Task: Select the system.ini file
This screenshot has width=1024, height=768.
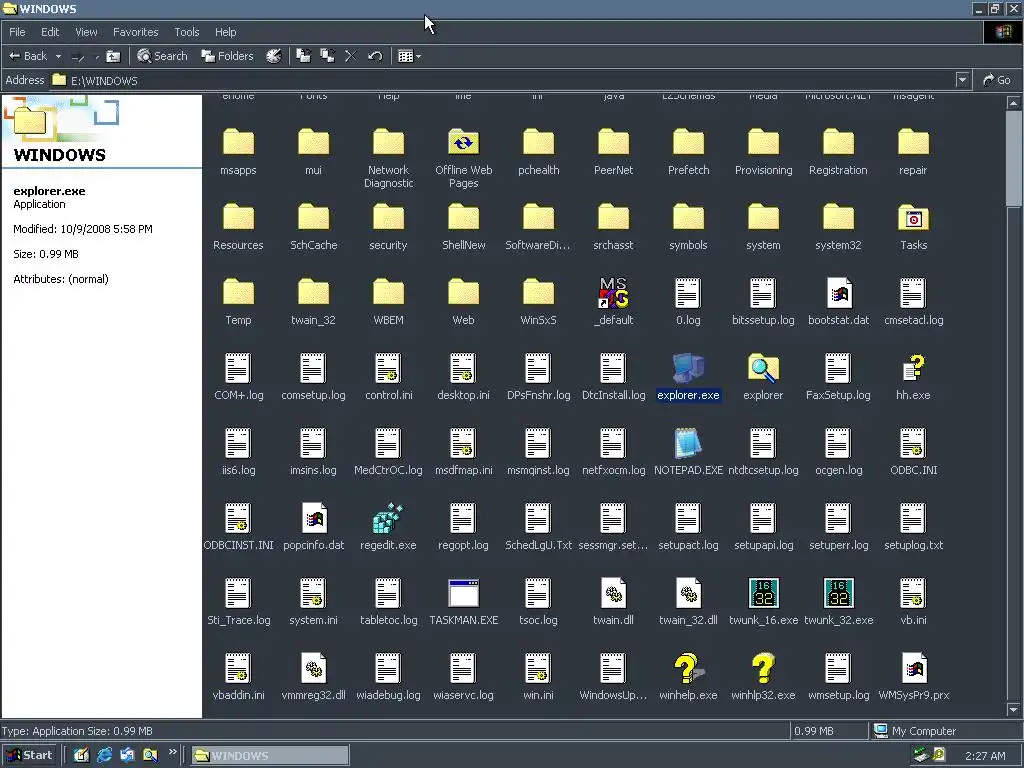Action: tap(313, 603)
